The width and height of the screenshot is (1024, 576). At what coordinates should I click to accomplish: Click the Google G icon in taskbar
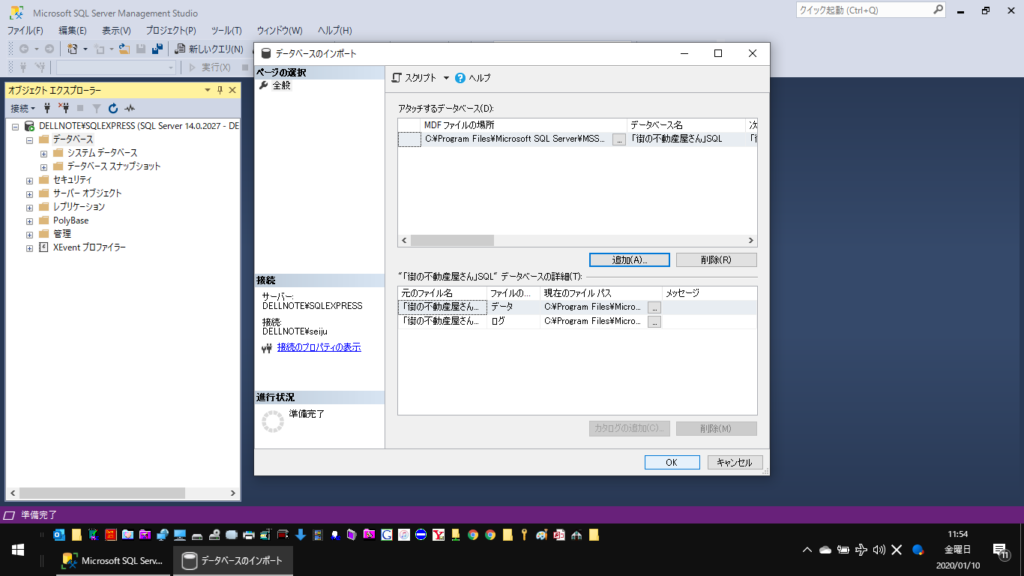coord(387,535)
